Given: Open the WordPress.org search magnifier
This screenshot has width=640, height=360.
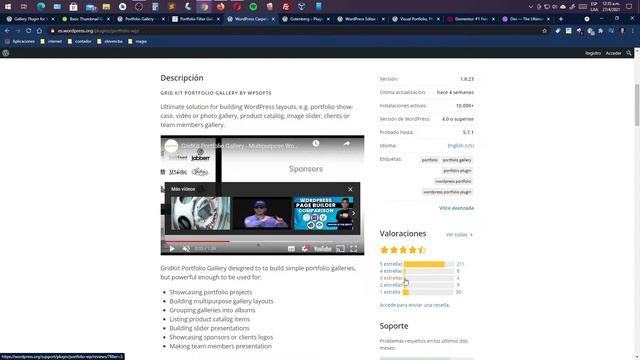Looking at the screenshot, I should [629, 53].
